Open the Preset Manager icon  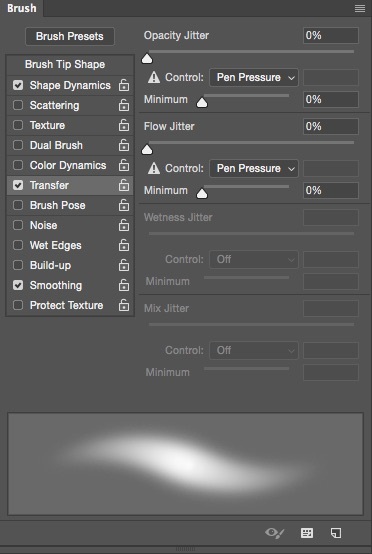coord(307,533)
